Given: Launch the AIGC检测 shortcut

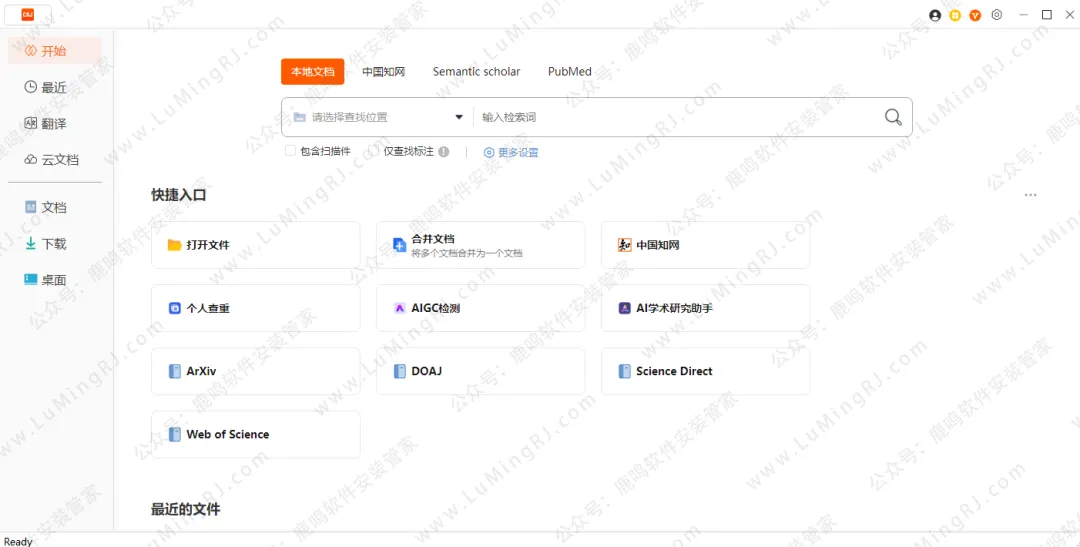Looking at the screenshot, I should coord(480,308).
